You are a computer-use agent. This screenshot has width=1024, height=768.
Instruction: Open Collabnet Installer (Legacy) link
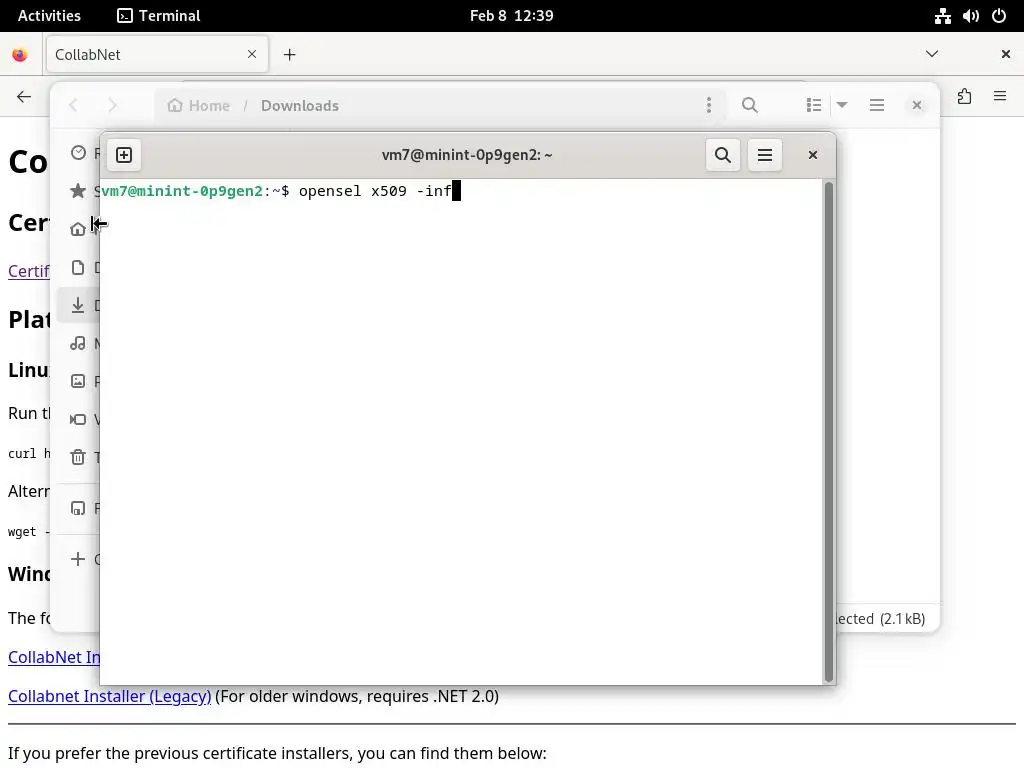pyautogui.click(x=110, y=696)
